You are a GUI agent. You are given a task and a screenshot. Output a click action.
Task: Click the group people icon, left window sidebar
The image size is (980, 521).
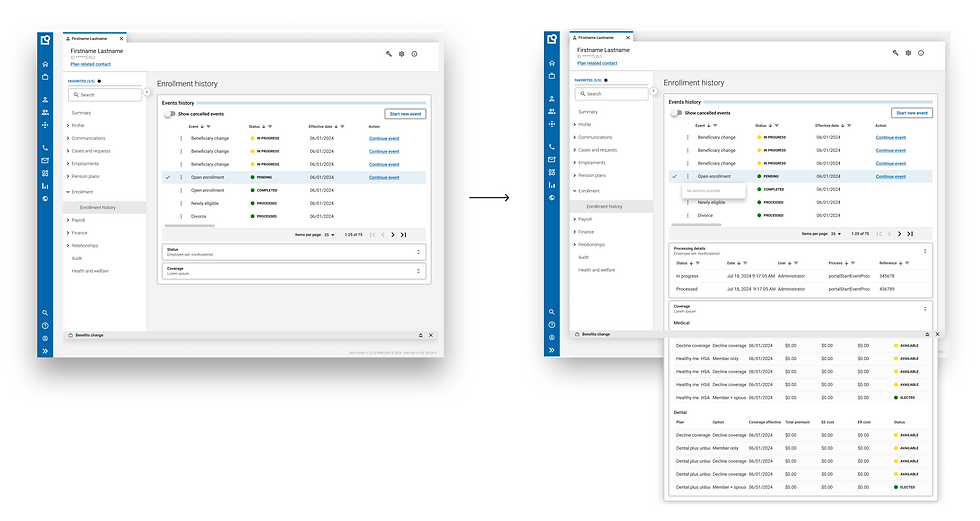click(45, 112)
